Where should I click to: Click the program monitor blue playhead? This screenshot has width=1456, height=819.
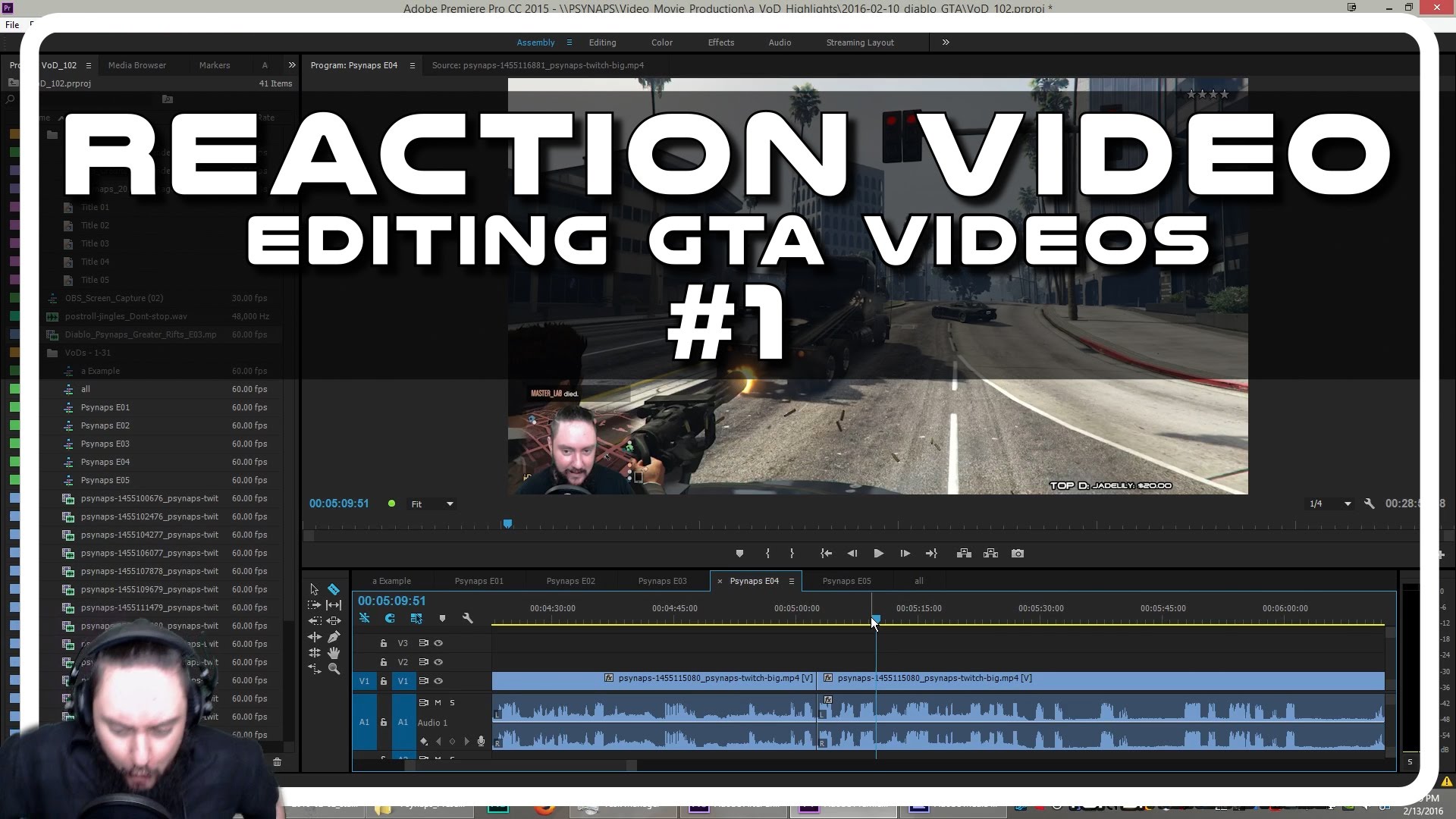(508, 524)
